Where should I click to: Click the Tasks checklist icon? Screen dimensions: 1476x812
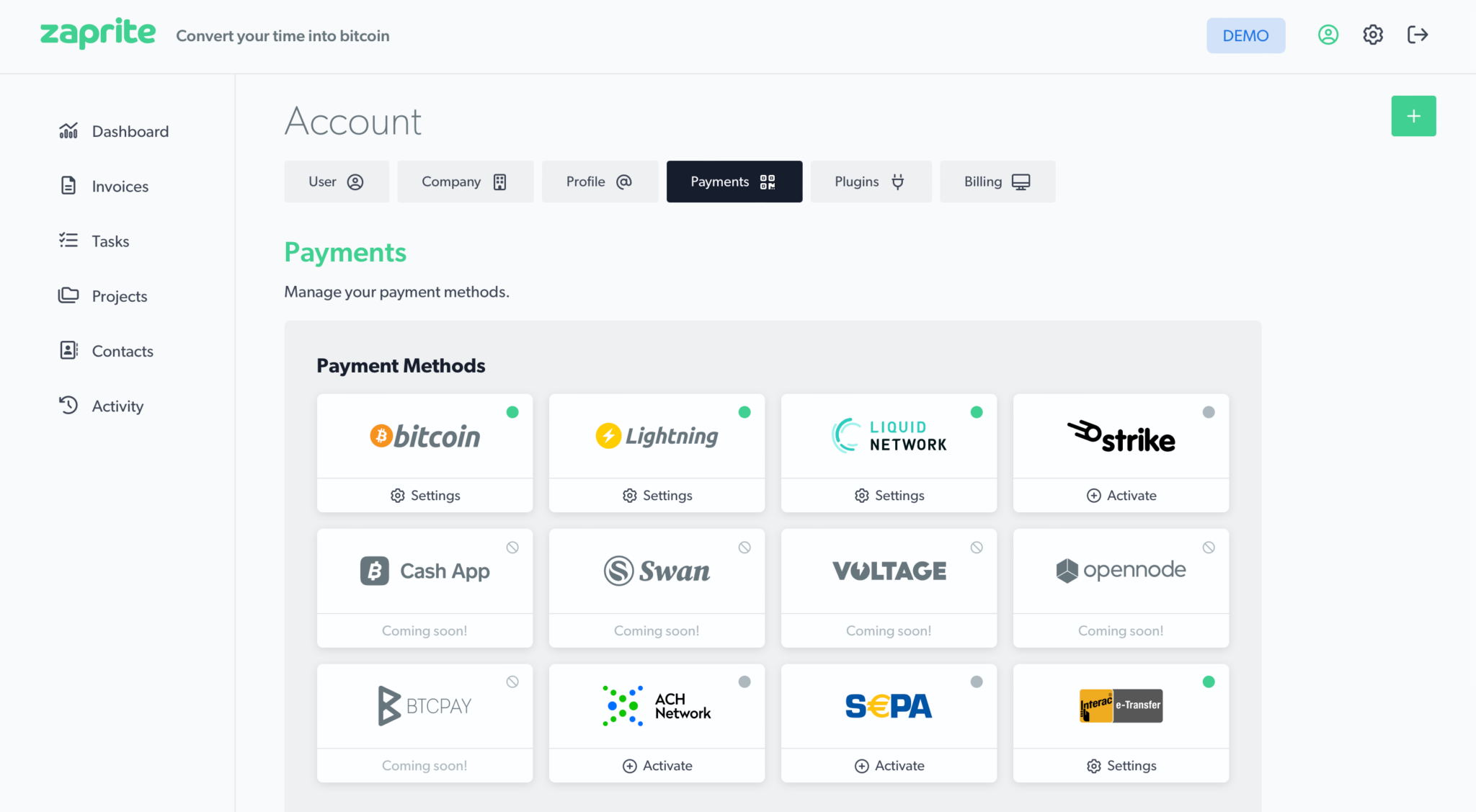pos(68,241)
